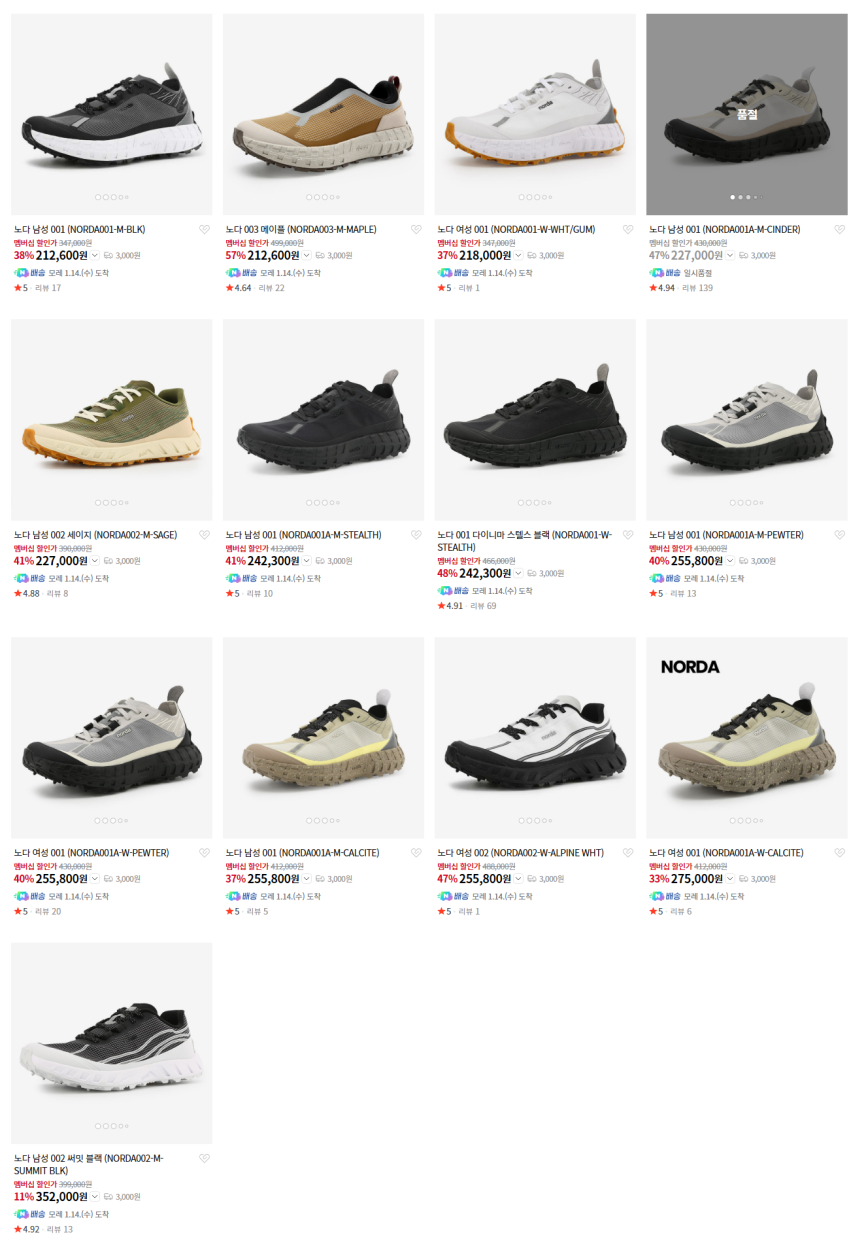Click heart icon for NORDA002-M-SUMMIT BLK
This screenshot has height=1239, width=849.
pos(204,1159)
